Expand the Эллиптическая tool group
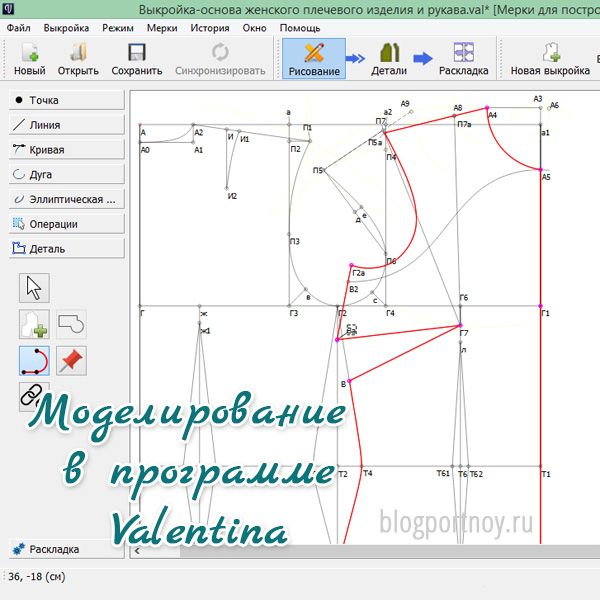This screenshot has height=600, width=600. (x=67, y=199)
